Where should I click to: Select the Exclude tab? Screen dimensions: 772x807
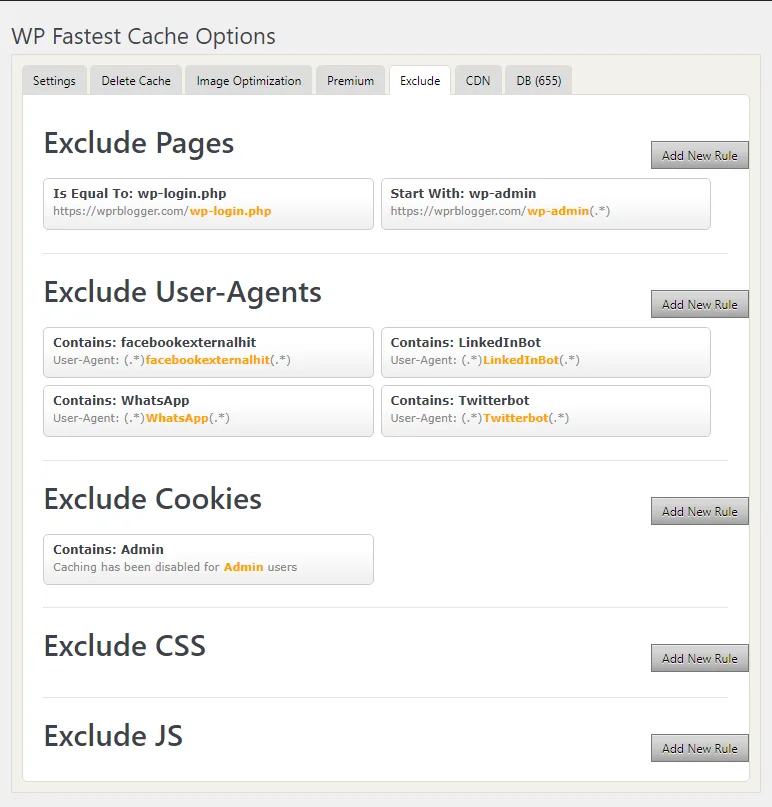click(419, 80)
